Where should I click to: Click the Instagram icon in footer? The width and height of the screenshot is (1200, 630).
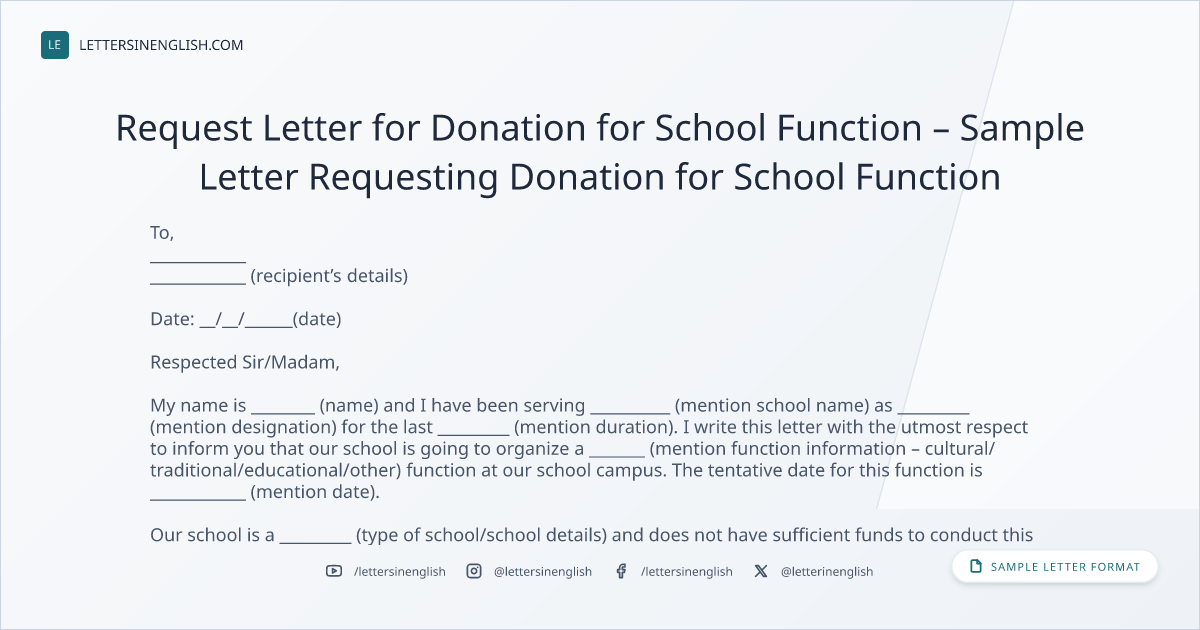474,571
